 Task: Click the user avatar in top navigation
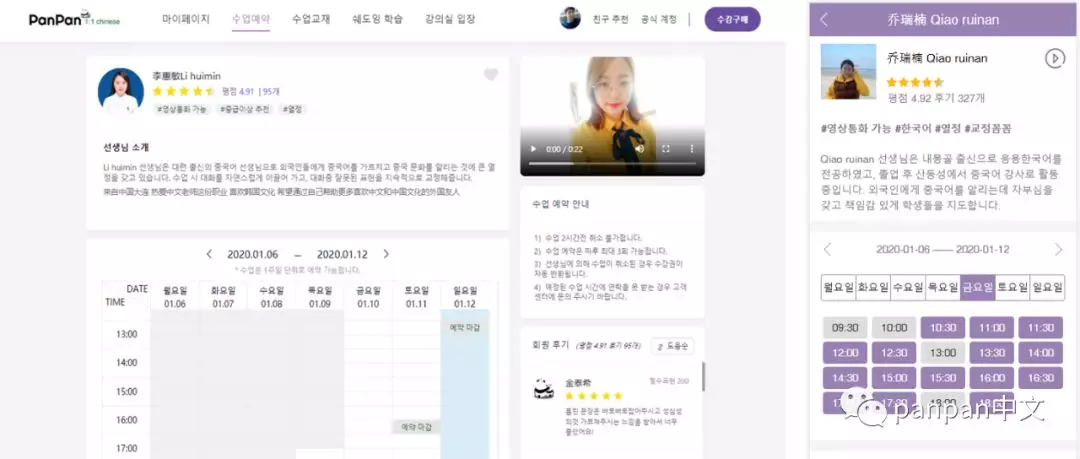coord(570,19)
